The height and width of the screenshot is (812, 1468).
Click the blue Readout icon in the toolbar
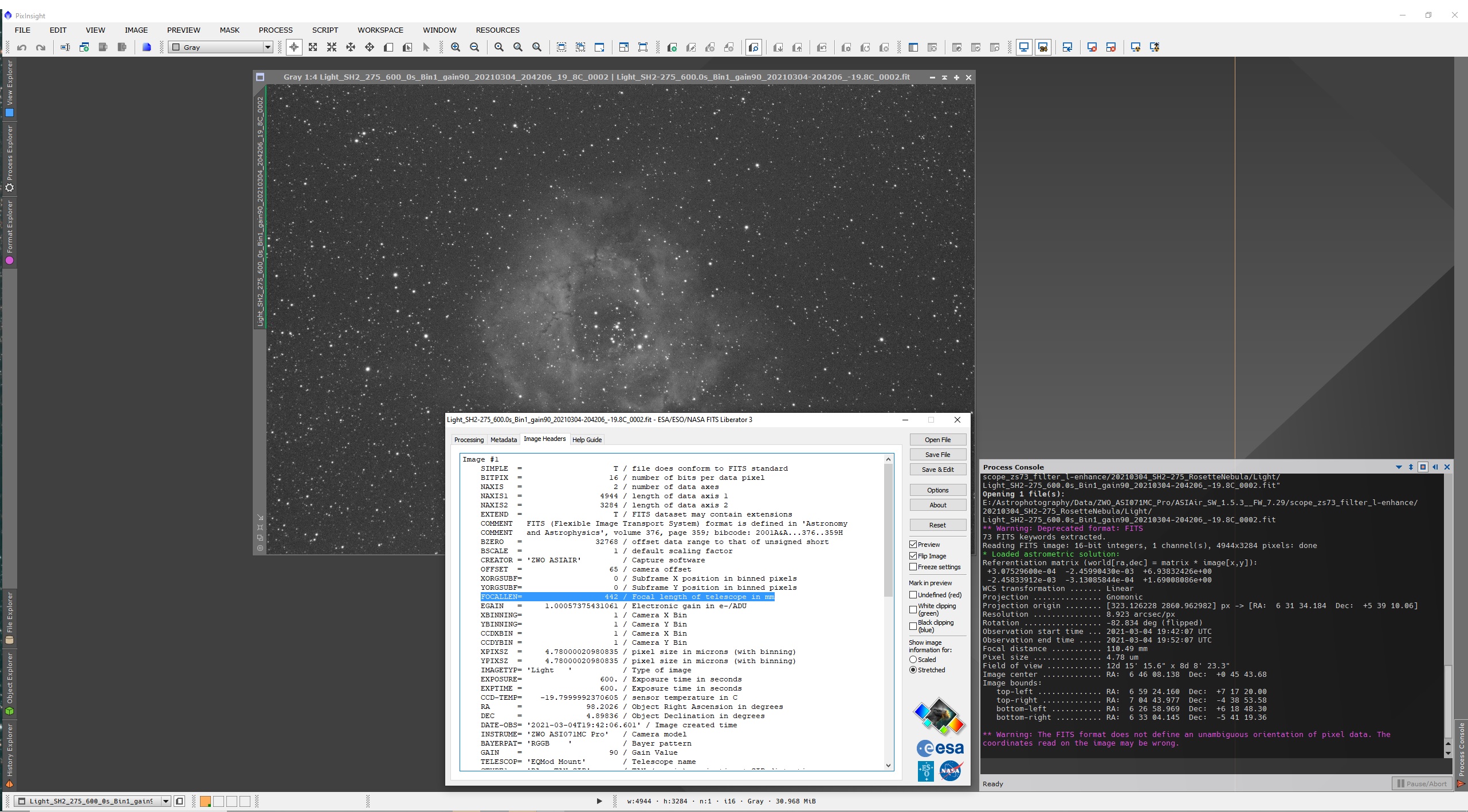pyautogui.click(x=147, y=48)
